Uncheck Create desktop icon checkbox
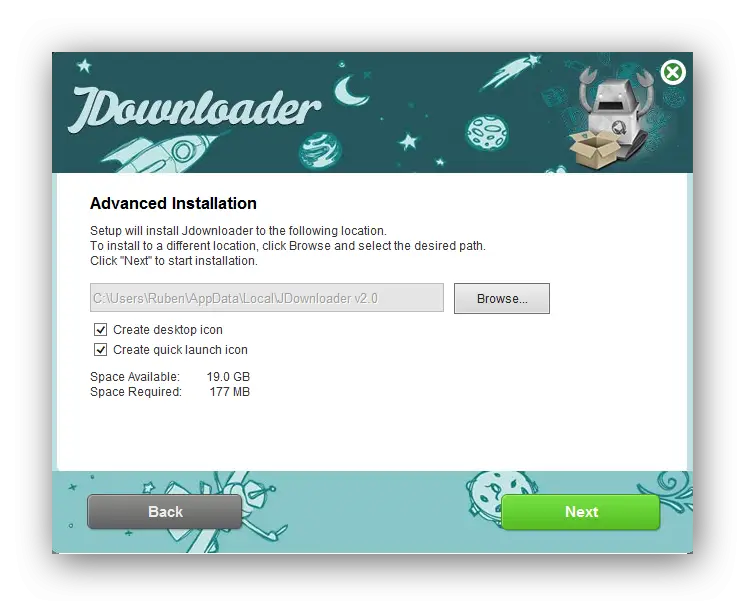This screenshot has height=606, width=745. 100,329
